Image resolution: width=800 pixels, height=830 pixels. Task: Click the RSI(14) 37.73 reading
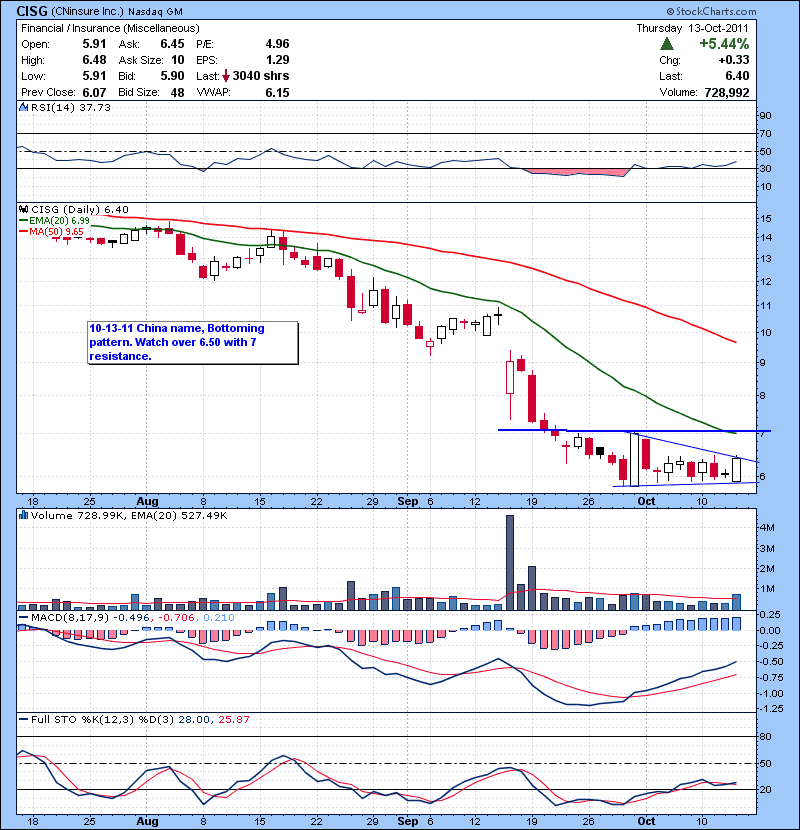[70, 107]
